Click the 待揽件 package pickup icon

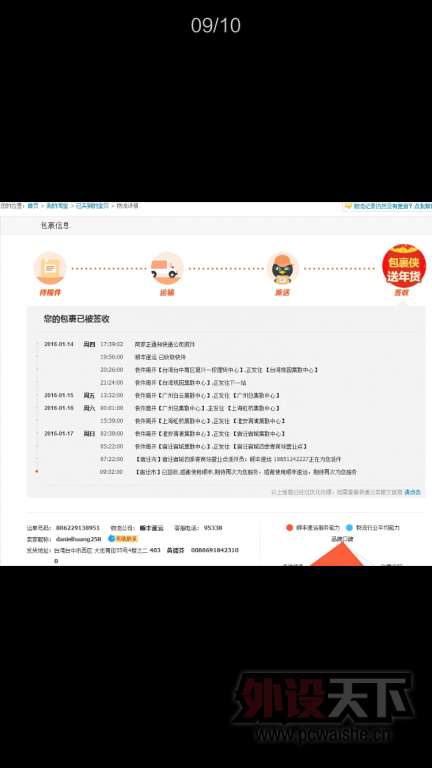(x=50, y=268)
